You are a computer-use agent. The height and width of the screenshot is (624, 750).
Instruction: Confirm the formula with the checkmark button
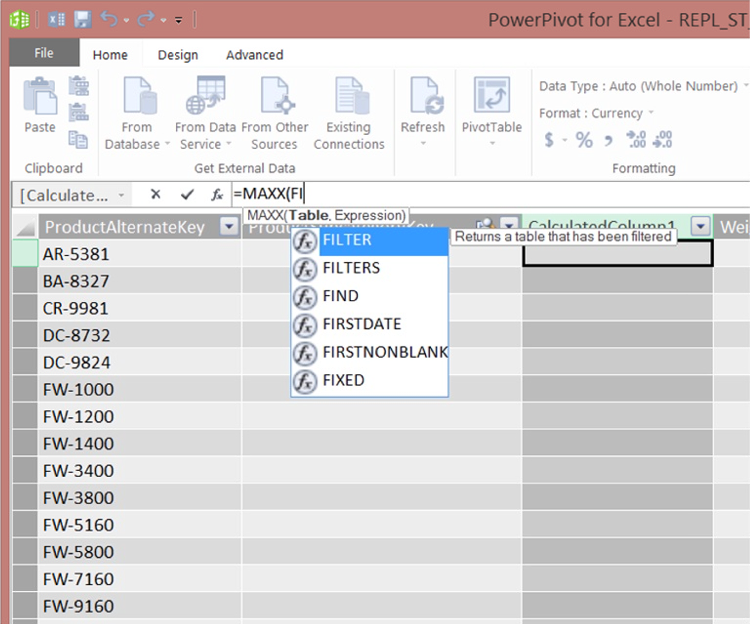187,195
